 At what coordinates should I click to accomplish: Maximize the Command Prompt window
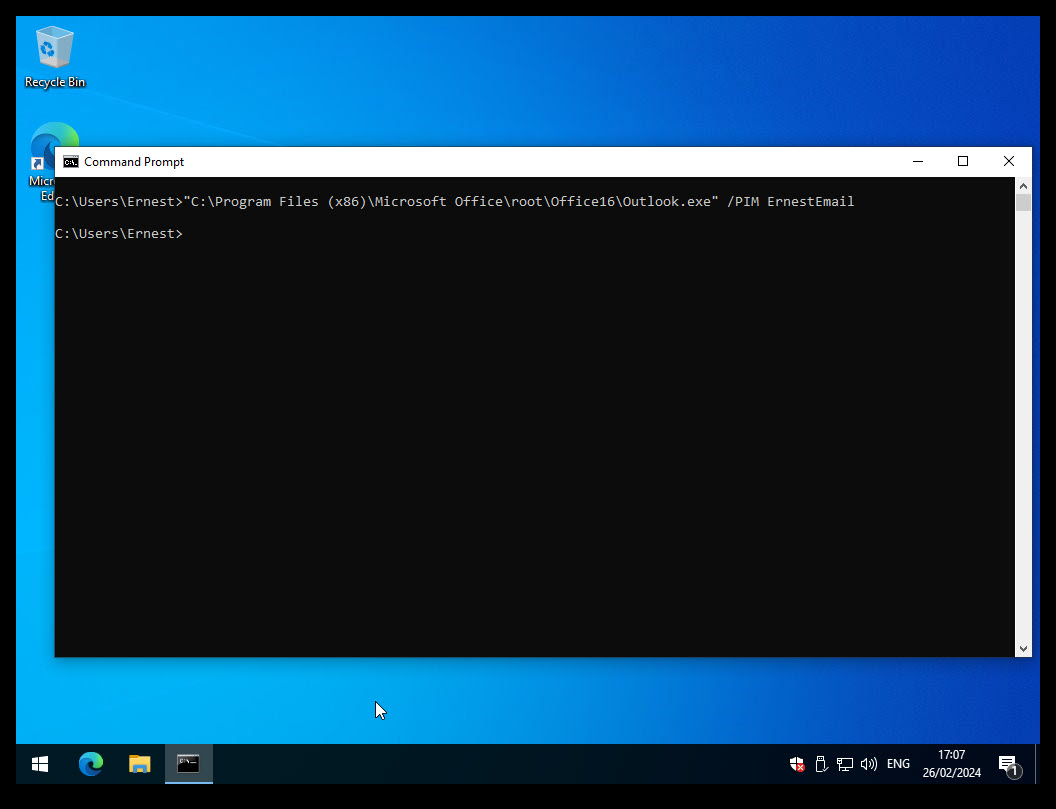(x=963, y=162)
